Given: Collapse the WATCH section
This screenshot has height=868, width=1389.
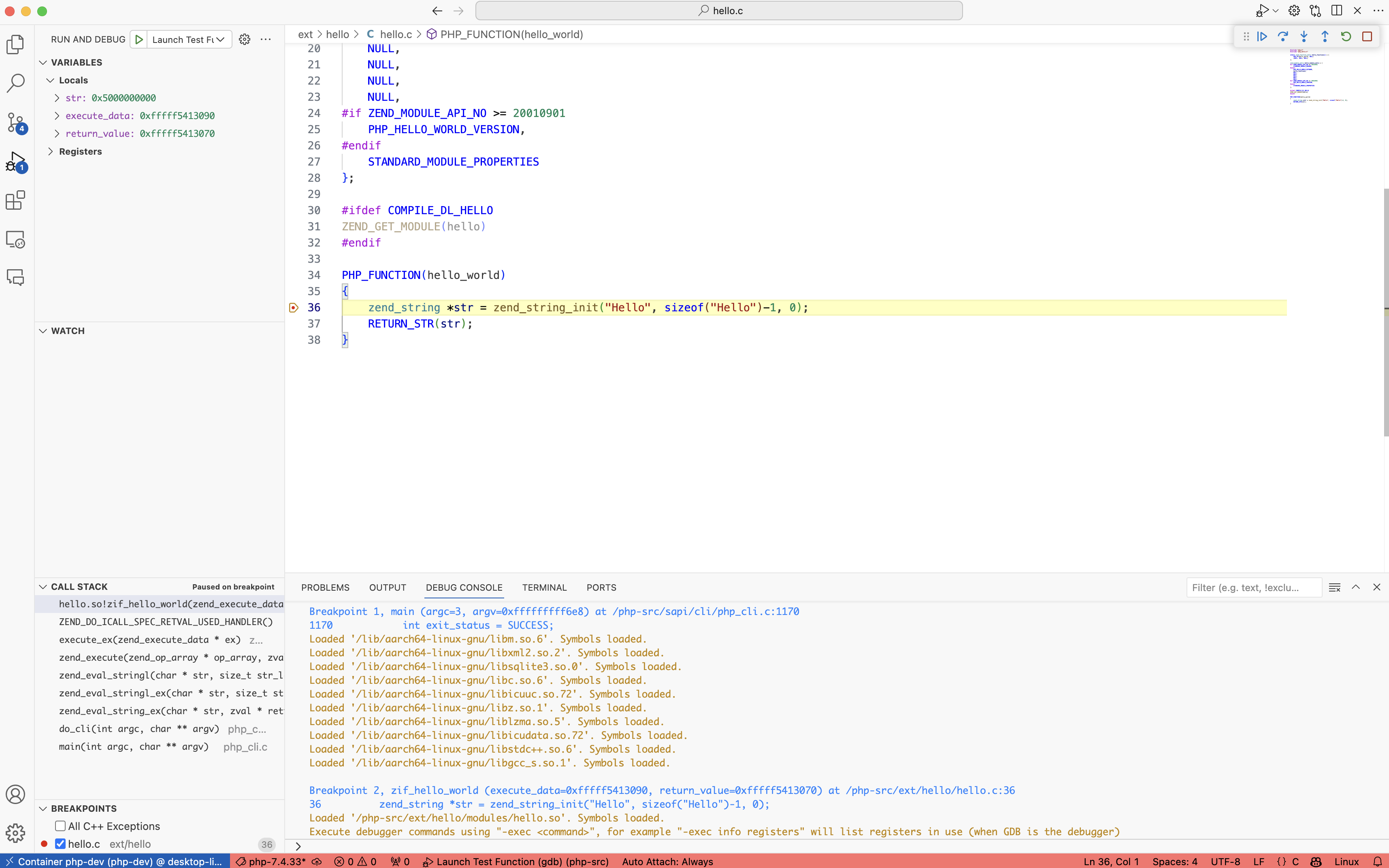Looking at the screenshot, I should click(x=43, y=331).
